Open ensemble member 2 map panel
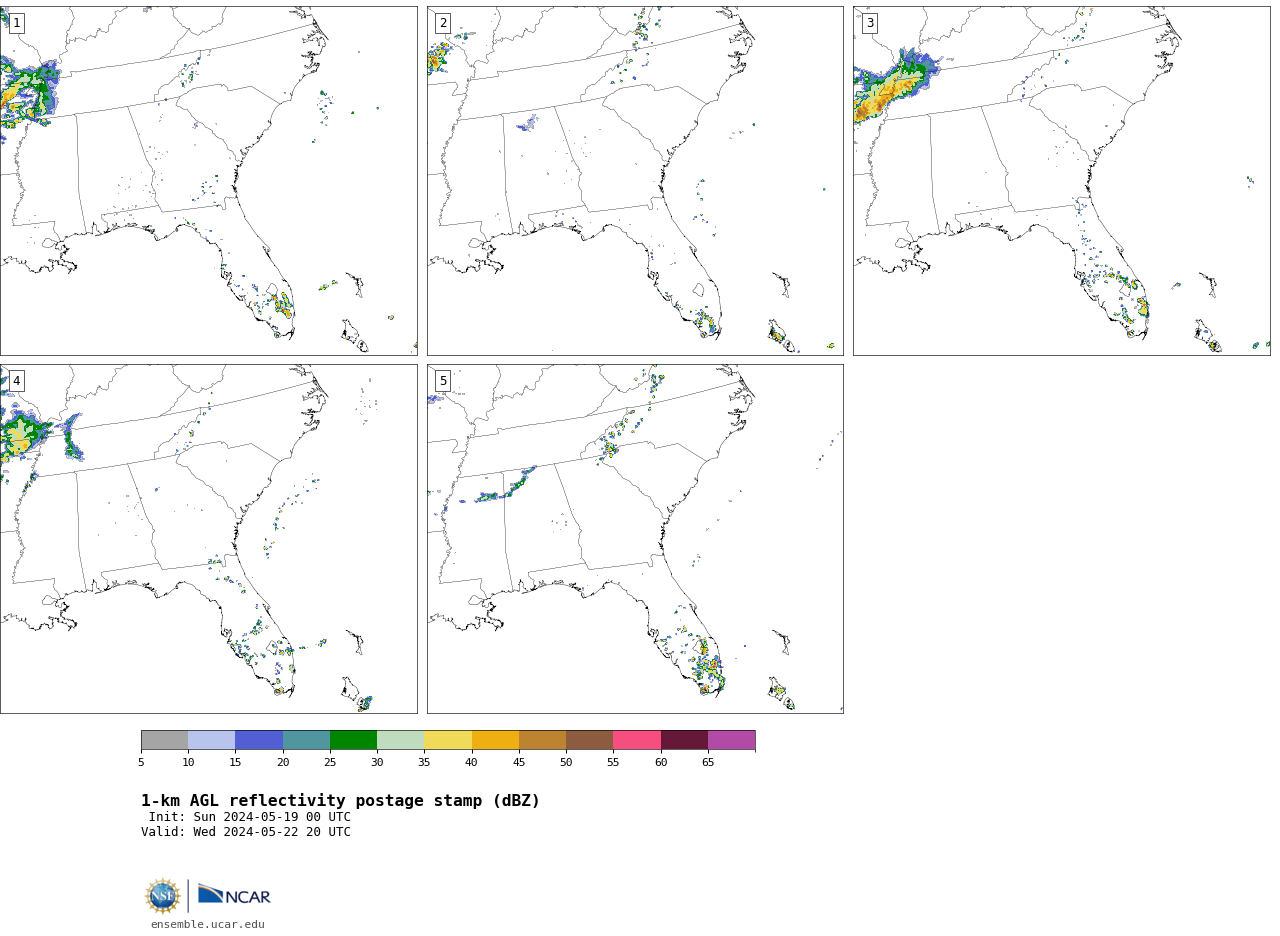The height and width of the screenshot is (936, 1280). click(x=635, y=181)
